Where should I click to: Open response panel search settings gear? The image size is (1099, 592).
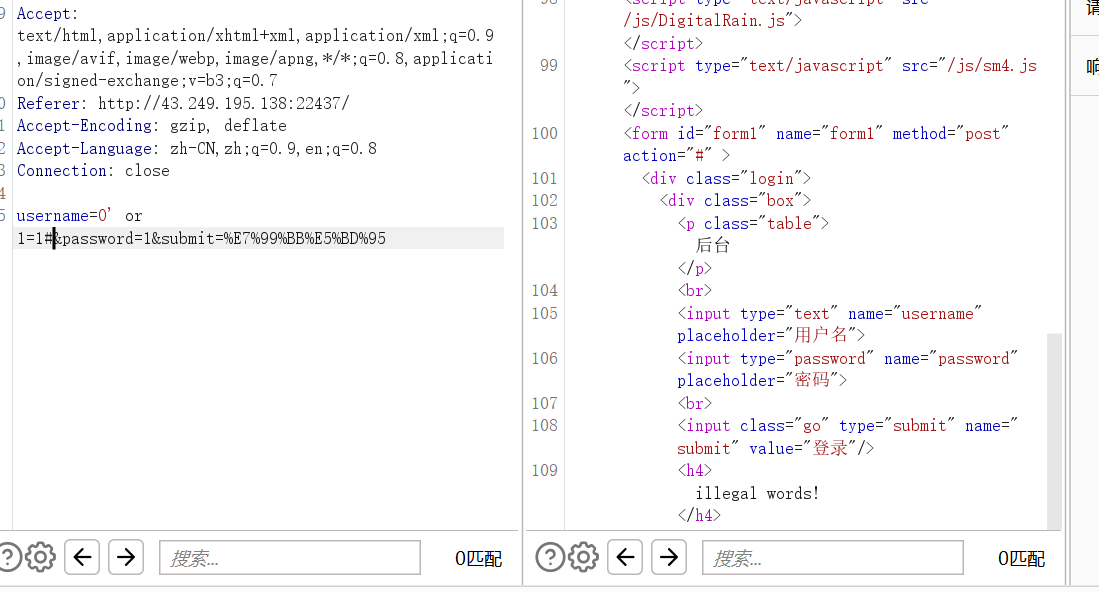tap(583, 557)
